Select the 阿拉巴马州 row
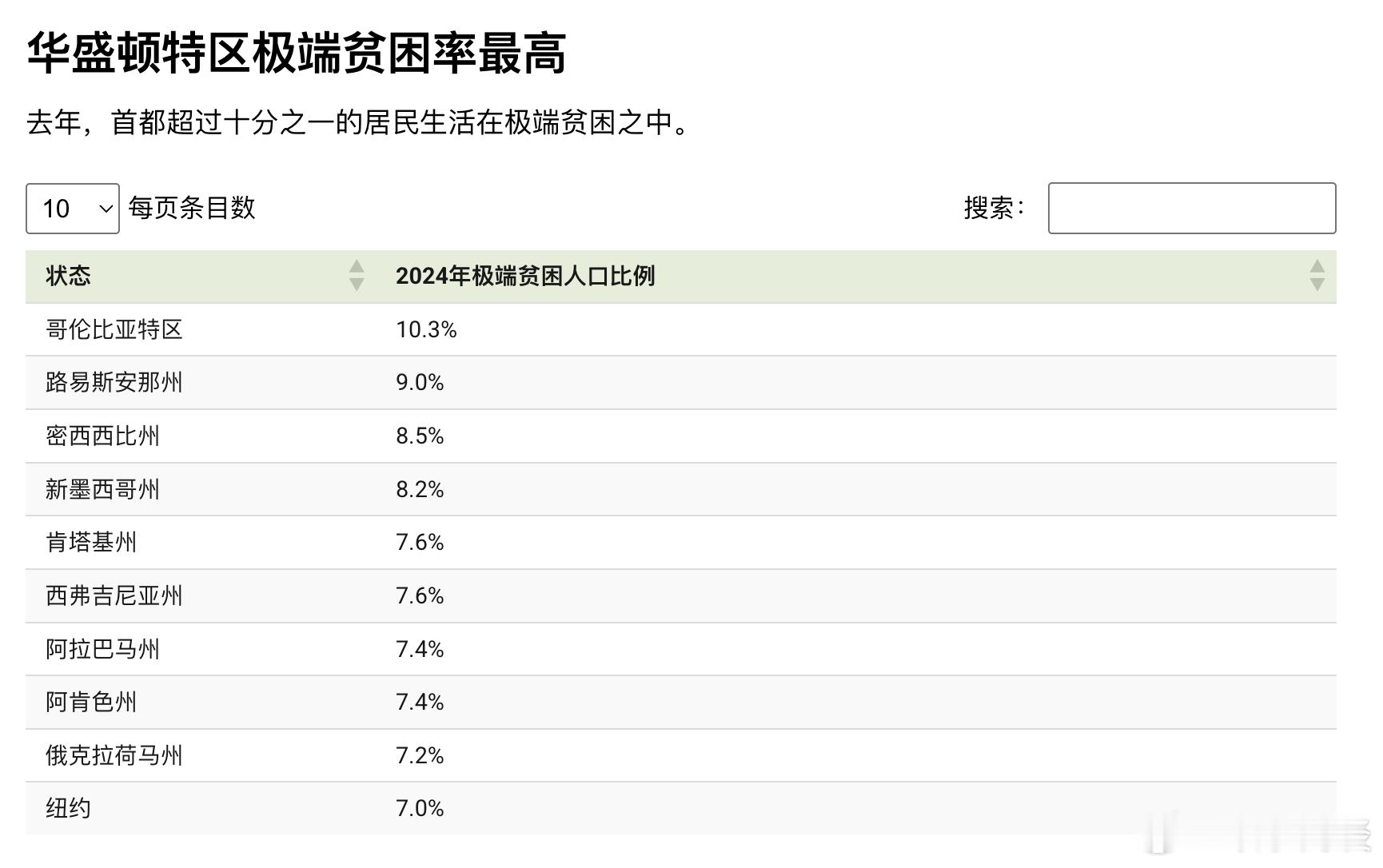 681,649
